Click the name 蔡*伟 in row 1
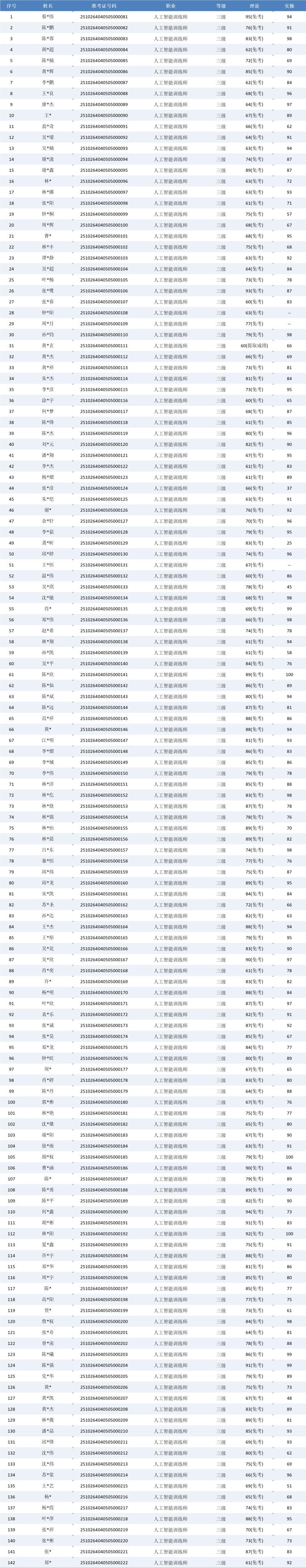Screen dimensions: 306x1568 [x=48, y=17]
